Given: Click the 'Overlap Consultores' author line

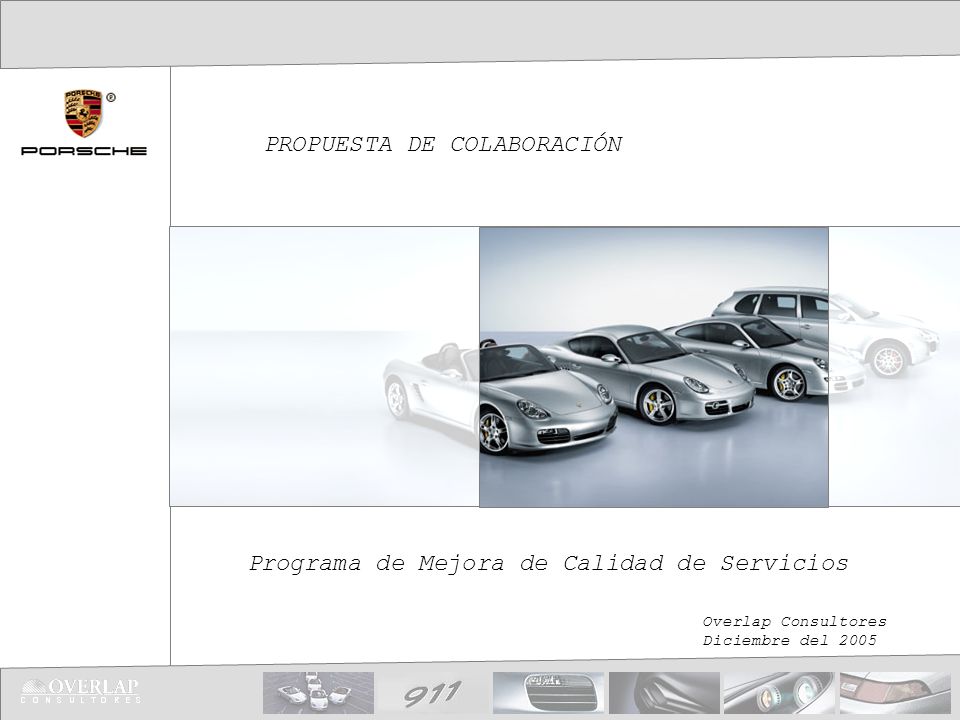Looking at the screenshot, I should (x=794, y=621).
